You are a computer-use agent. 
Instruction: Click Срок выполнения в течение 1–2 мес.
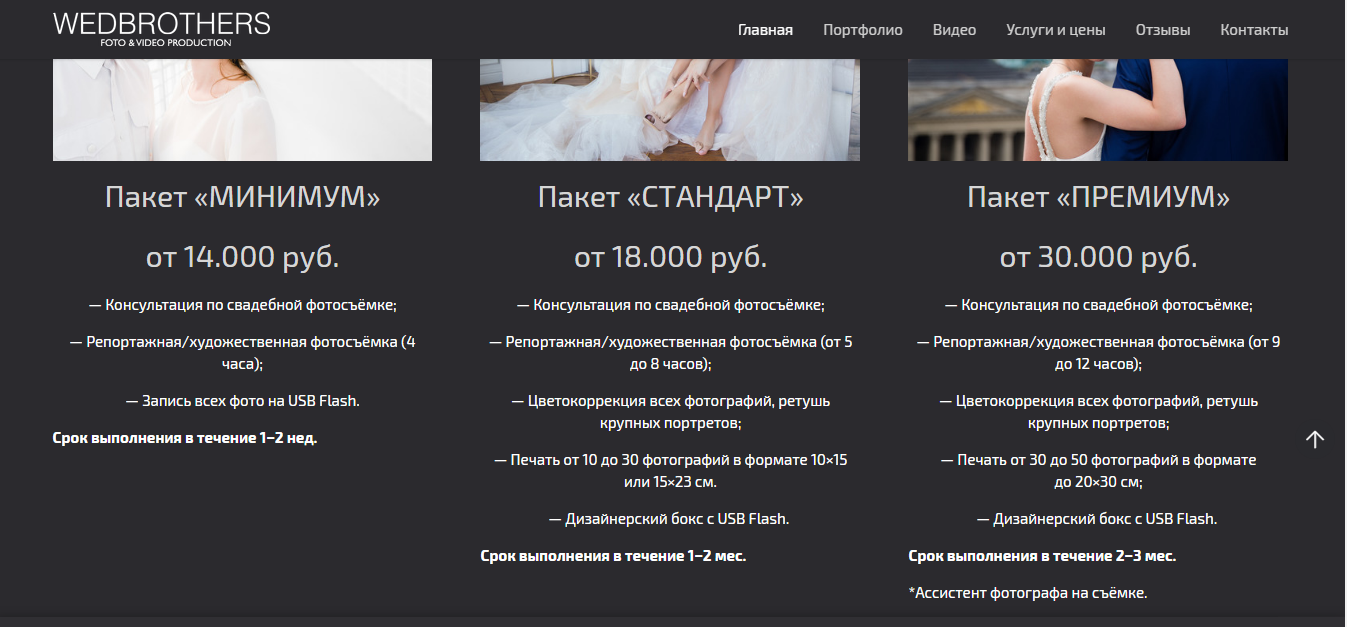[x=613, y=555]
